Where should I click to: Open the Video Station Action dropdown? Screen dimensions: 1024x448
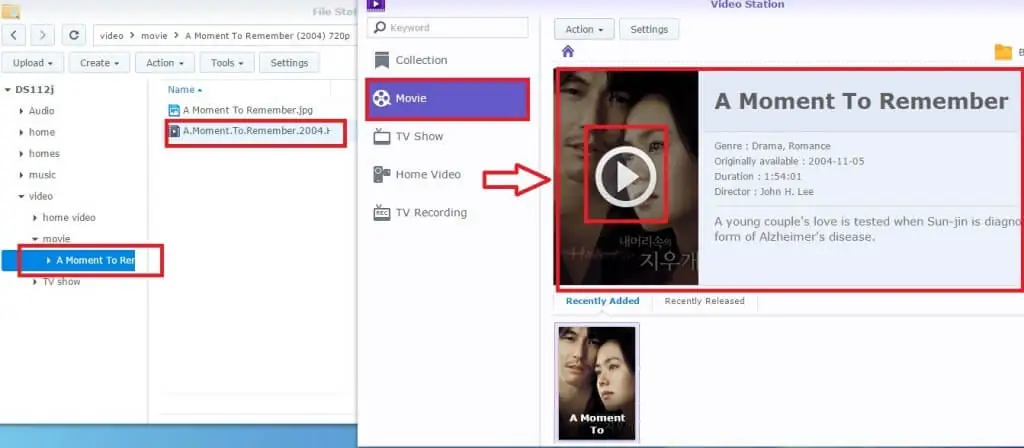tap(584, 29)
